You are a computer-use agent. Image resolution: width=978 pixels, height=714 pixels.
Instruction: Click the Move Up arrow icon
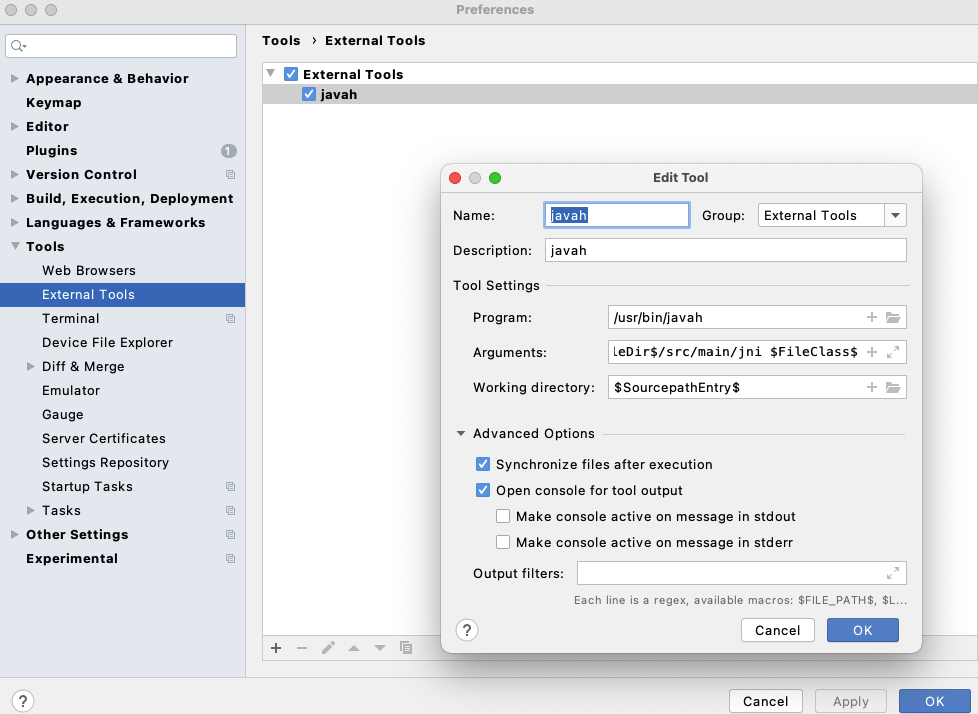pyautogui.click(x=354, y=648)
